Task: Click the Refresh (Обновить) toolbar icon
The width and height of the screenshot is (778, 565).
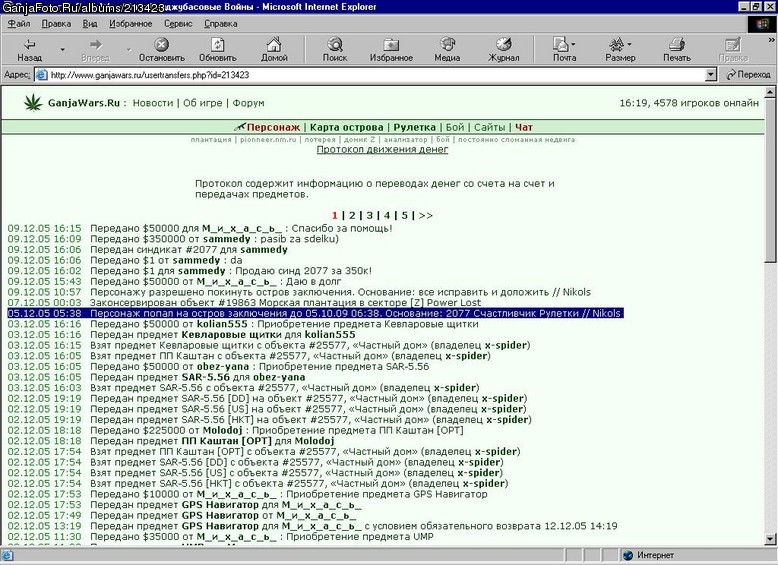Action: [x=218, y=45]
